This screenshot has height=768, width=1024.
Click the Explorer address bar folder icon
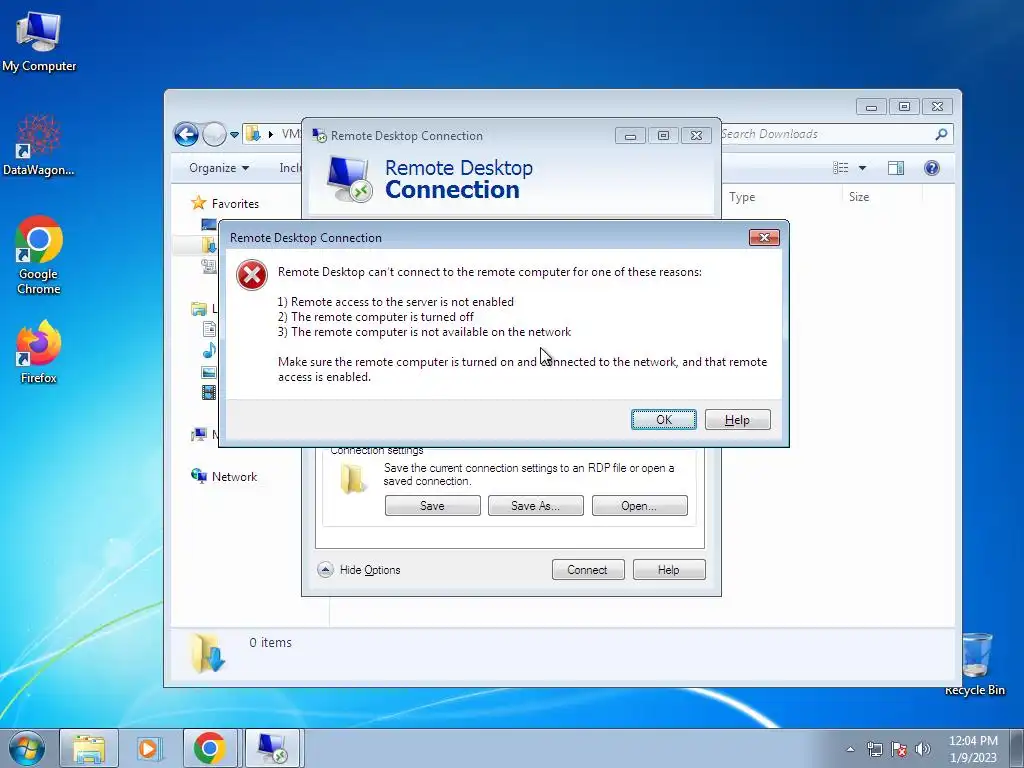[x=253, y=134]
